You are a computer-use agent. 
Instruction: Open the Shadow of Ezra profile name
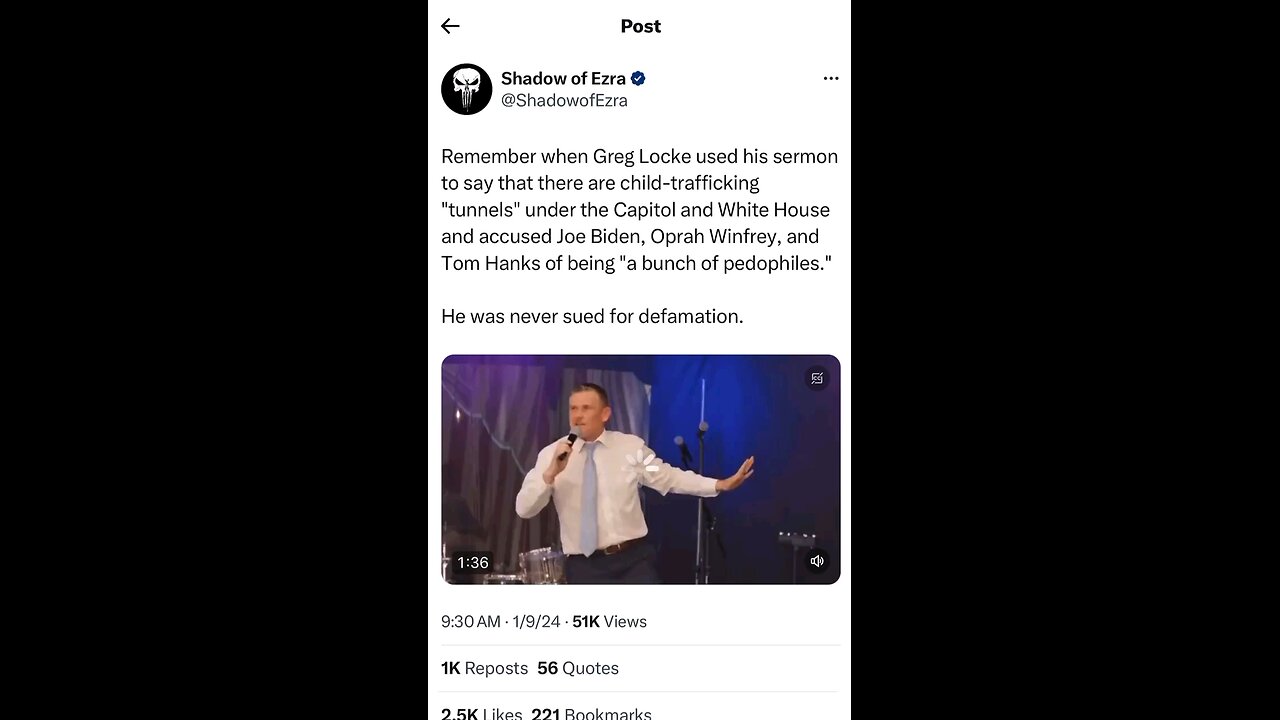[563, 78]
